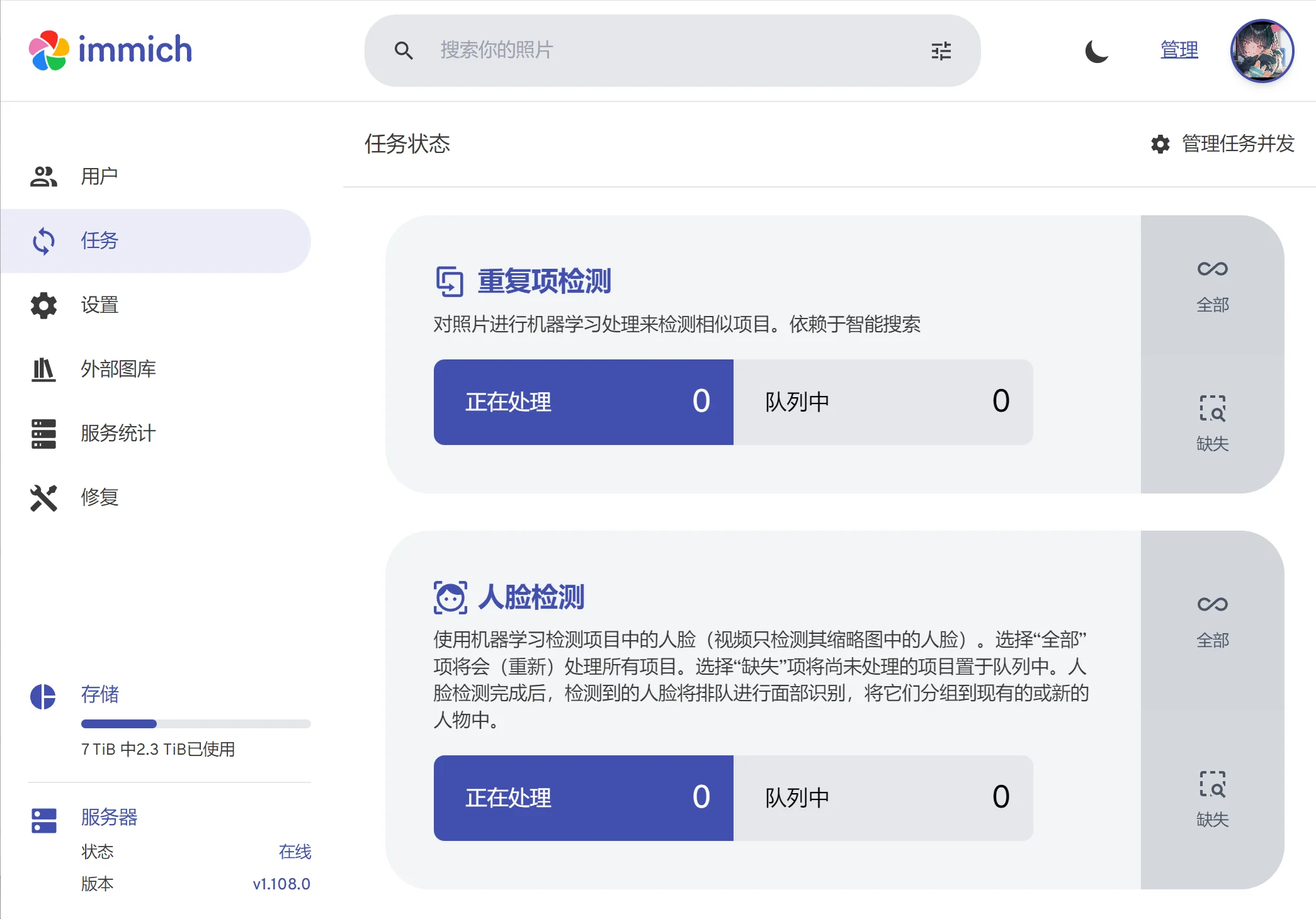Click the Immich logo
The image size is (1316, 919).
coord(111,50)
